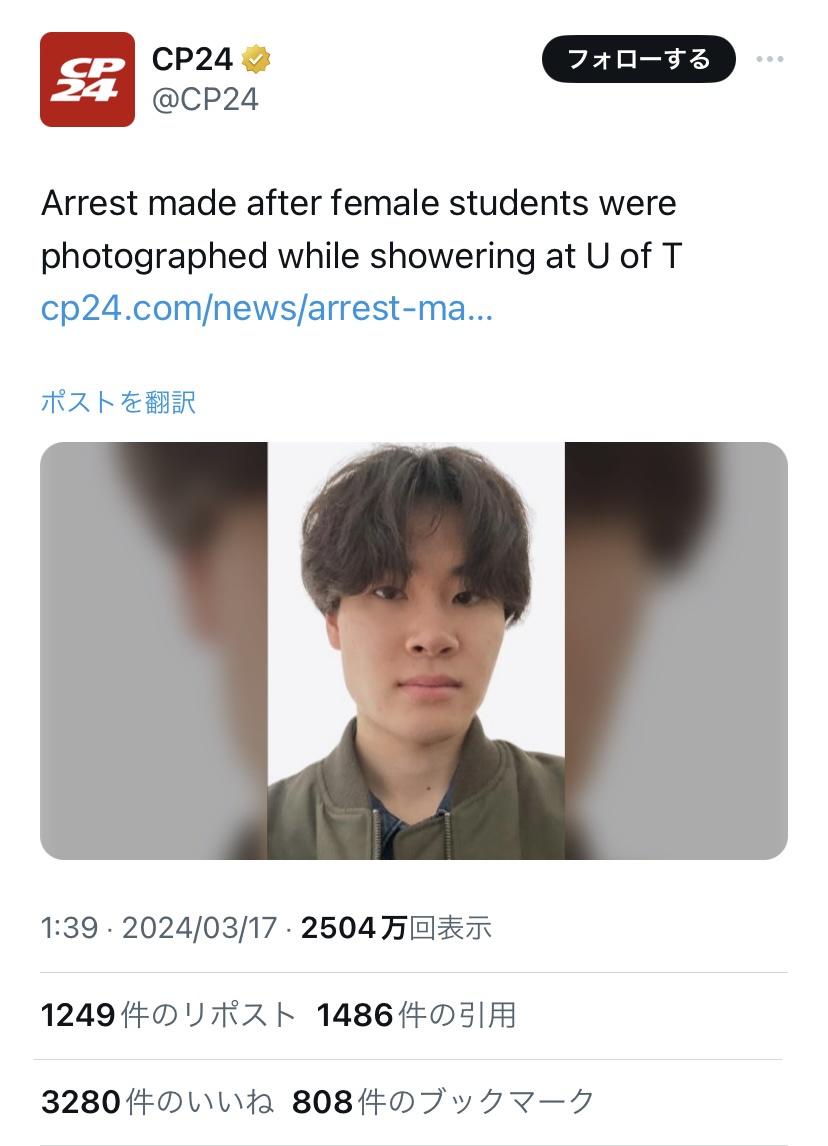
Task: Open the 1486件の引用 quotes list
Action: tap(417, 1014)
